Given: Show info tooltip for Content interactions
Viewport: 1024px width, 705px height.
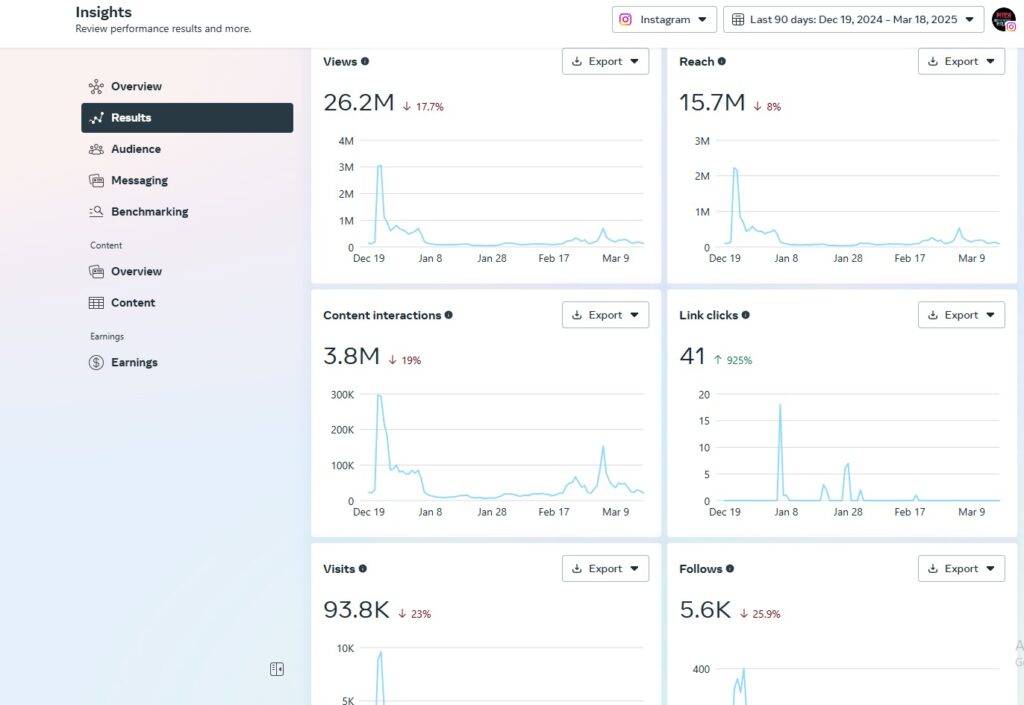Looking at the screenshot, I should (449, 315).
